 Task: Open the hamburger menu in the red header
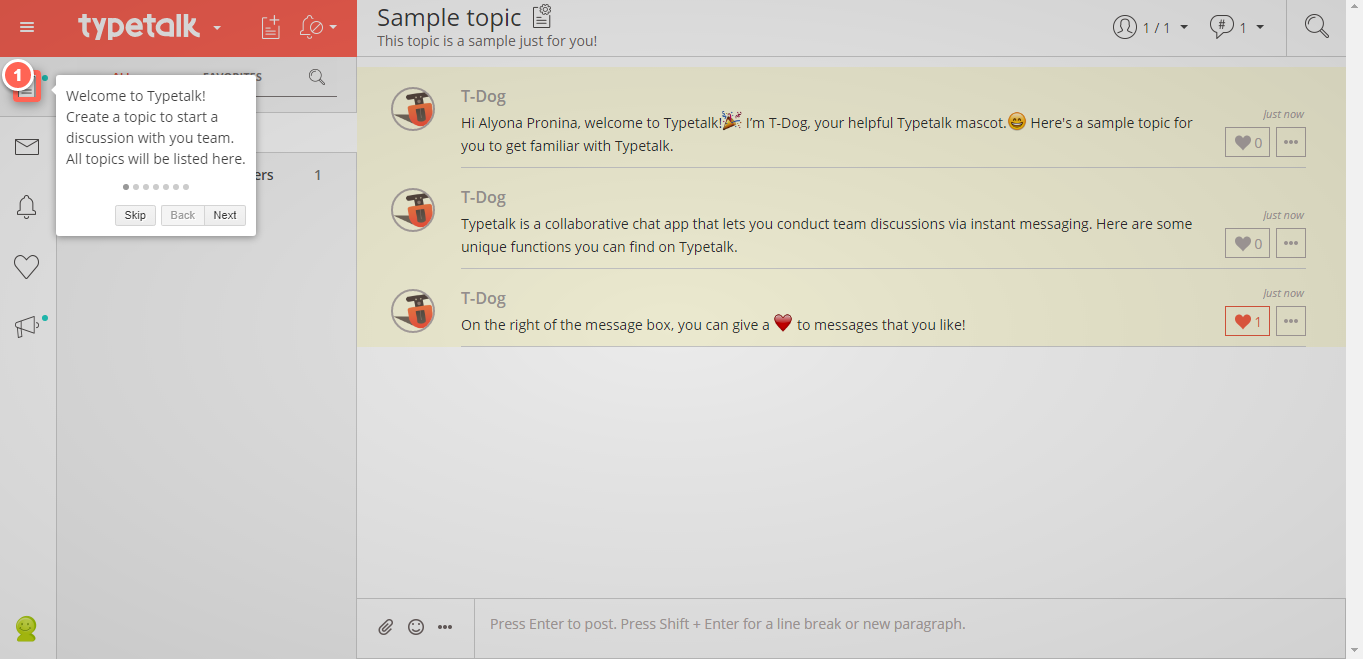[x=27, y=28]
